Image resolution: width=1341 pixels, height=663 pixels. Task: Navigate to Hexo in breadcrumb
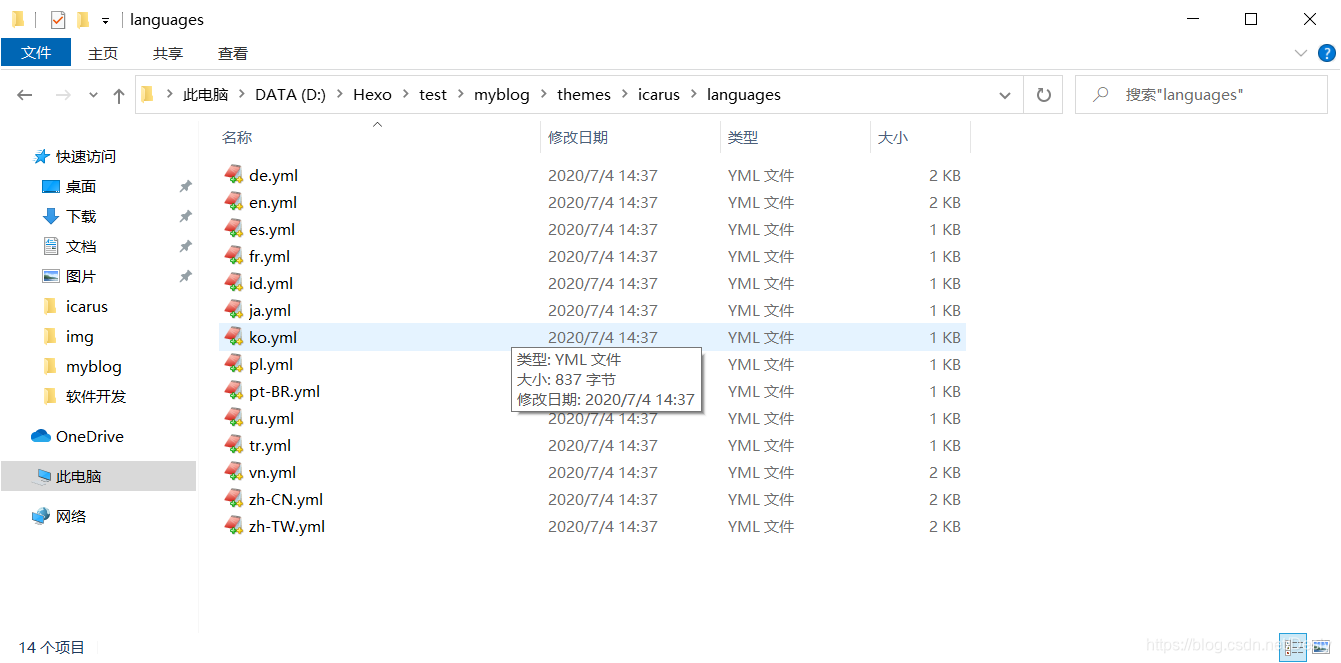click(372, 95)
